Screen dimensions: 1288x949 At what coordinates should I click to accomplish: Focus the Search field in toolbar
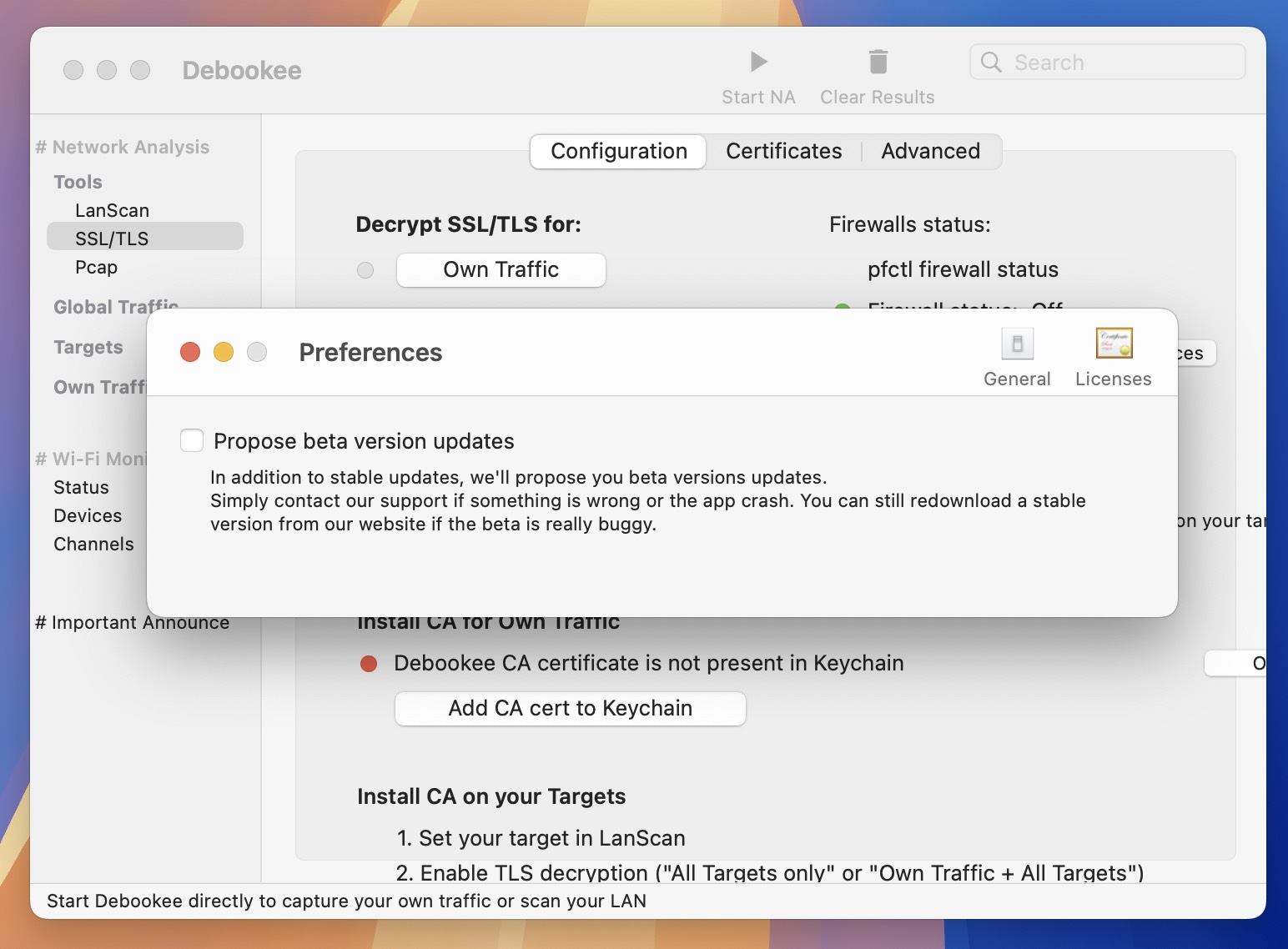tap(1108, 63)
